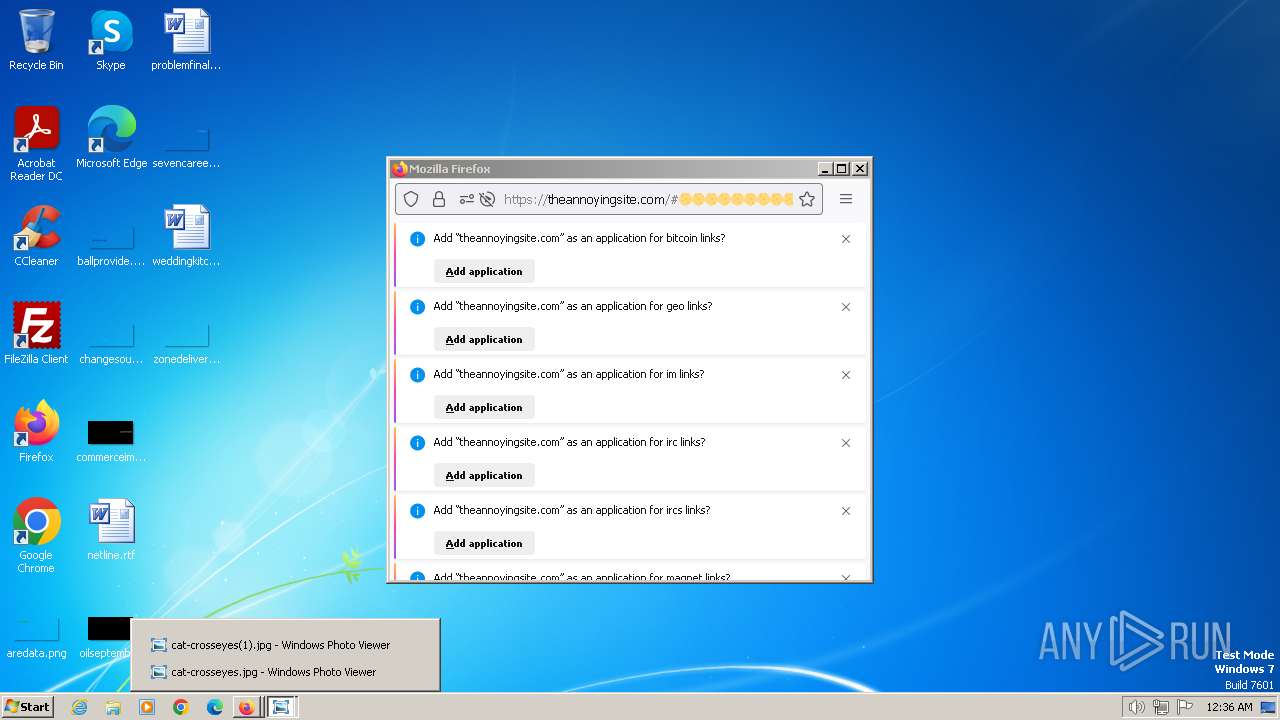Dismiss the im links notification
This screenshot has height=720, width=1280.
click(846, 375)
